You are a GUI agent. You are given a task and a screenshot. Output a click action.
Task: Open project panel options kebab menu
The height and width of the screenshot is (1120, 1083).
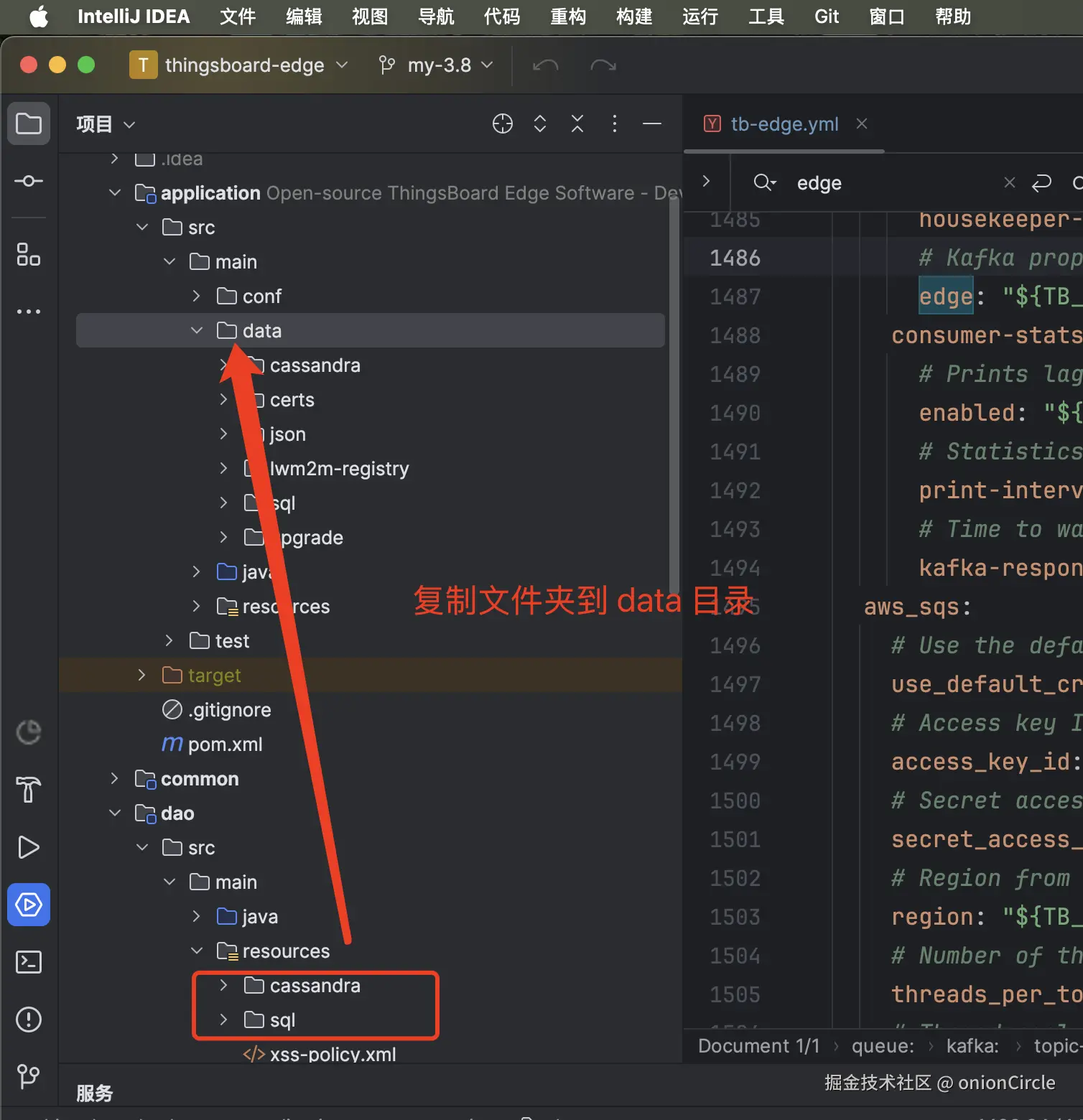point(615,124)
